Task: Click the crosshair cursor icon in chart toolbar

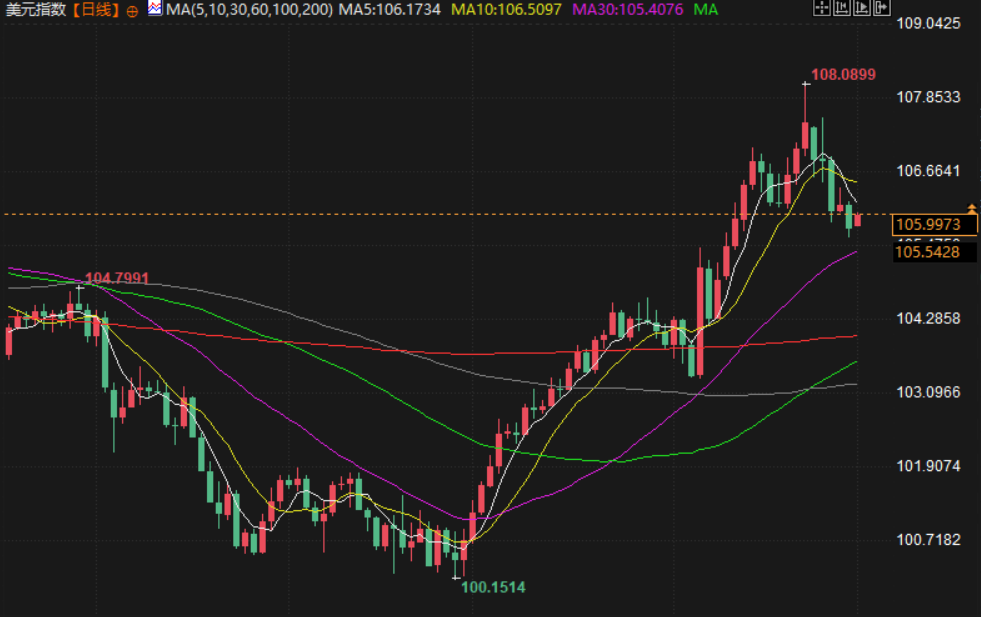Action: [x=821, y=9]
